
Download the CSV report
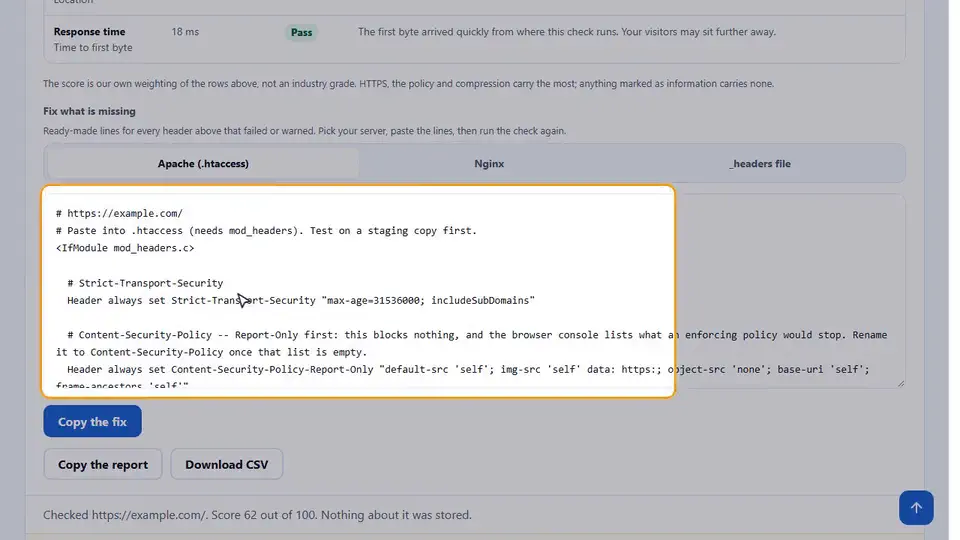[x=227, y=464]
